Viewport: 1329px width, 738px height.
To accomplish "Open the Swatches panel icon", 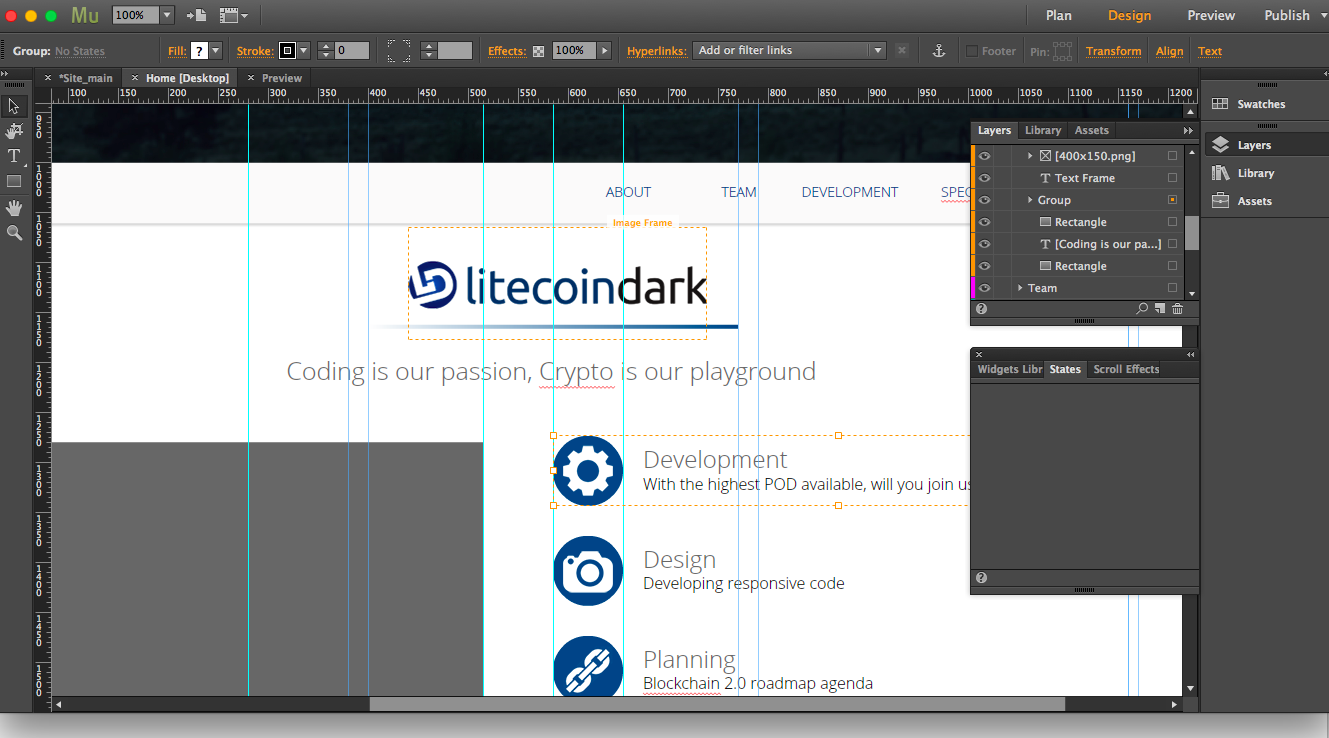I will [x=1220, y=104].
